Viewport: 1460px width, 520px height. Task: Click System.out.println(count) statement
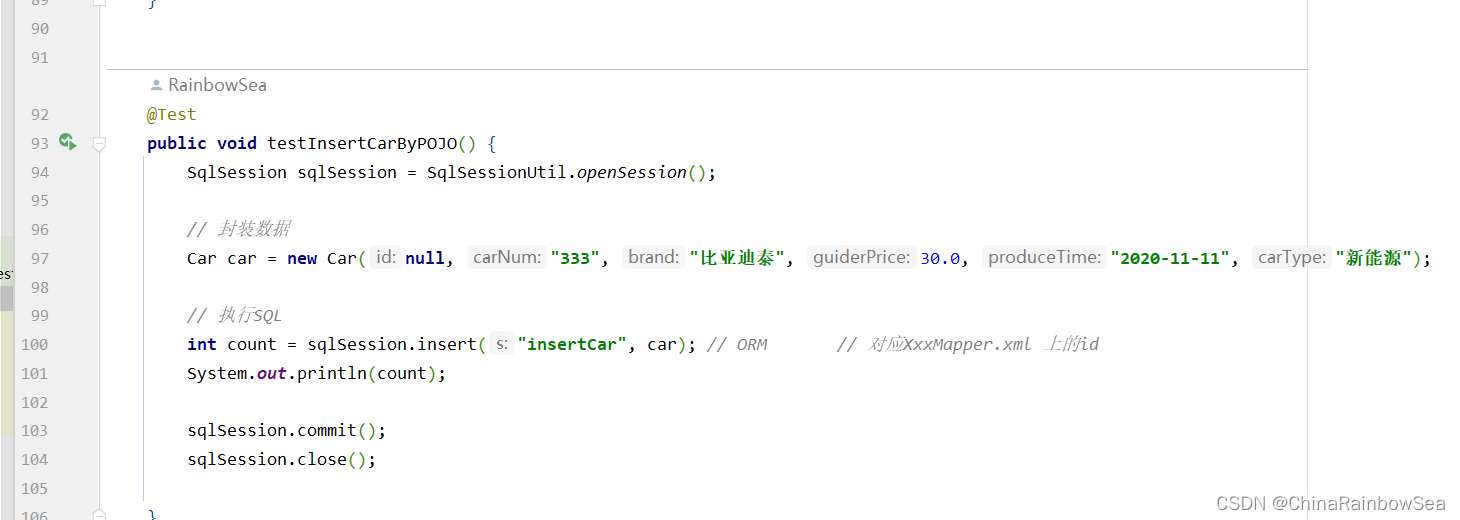tap(316, 373)
